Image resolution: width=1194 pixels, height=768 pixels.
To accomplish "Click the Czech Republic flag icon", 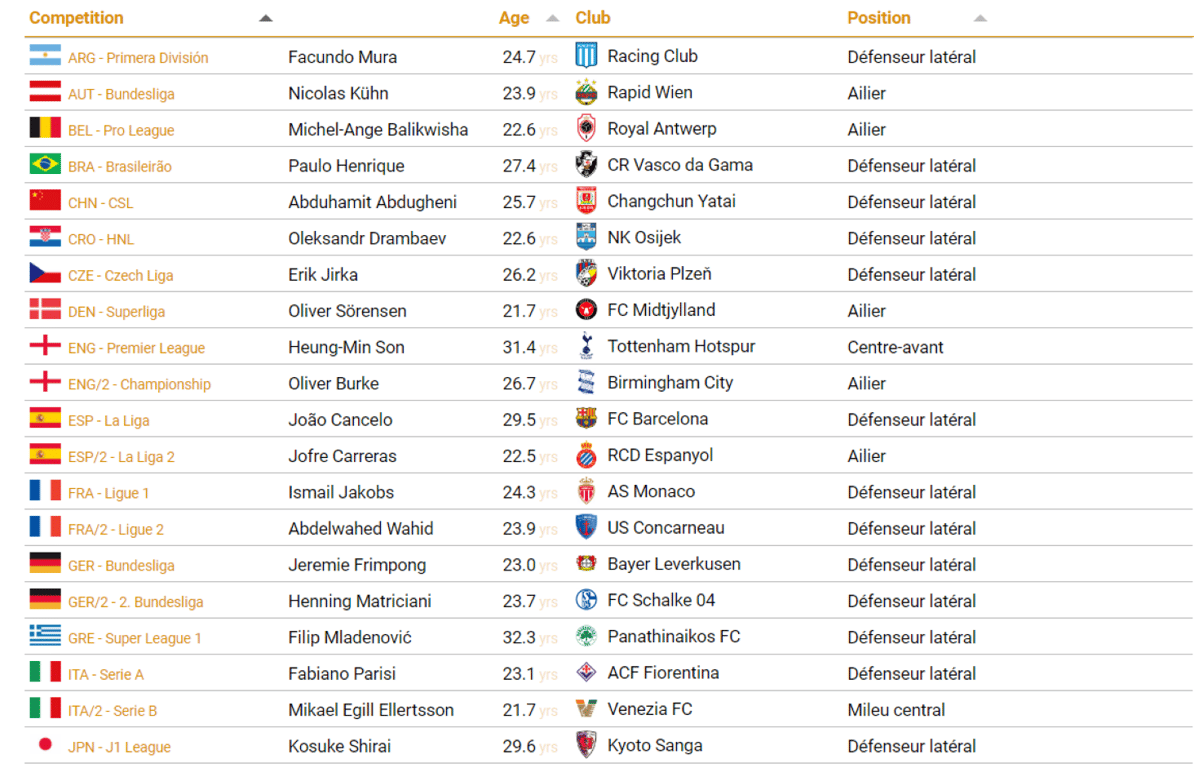I will click(45, 274).
